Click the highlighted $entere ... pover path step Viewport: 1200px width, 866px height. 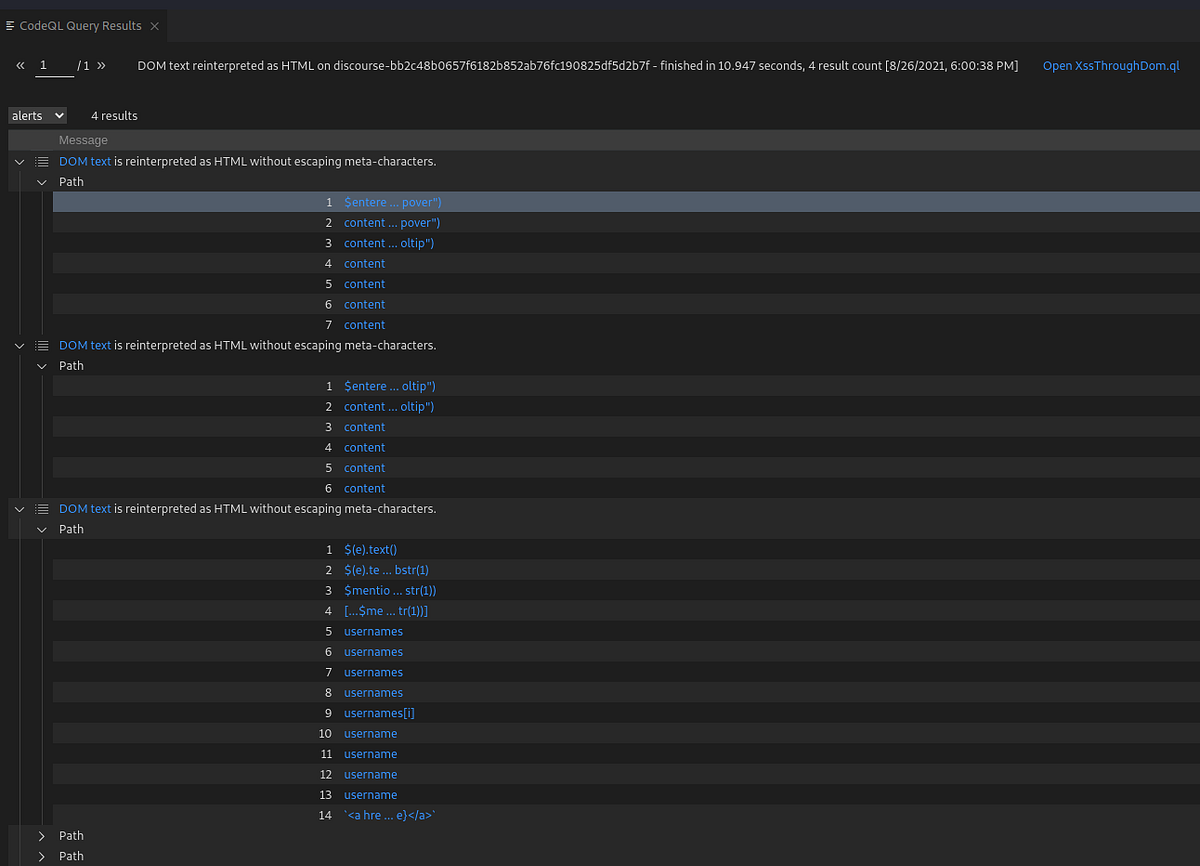(x=392, y=202)
